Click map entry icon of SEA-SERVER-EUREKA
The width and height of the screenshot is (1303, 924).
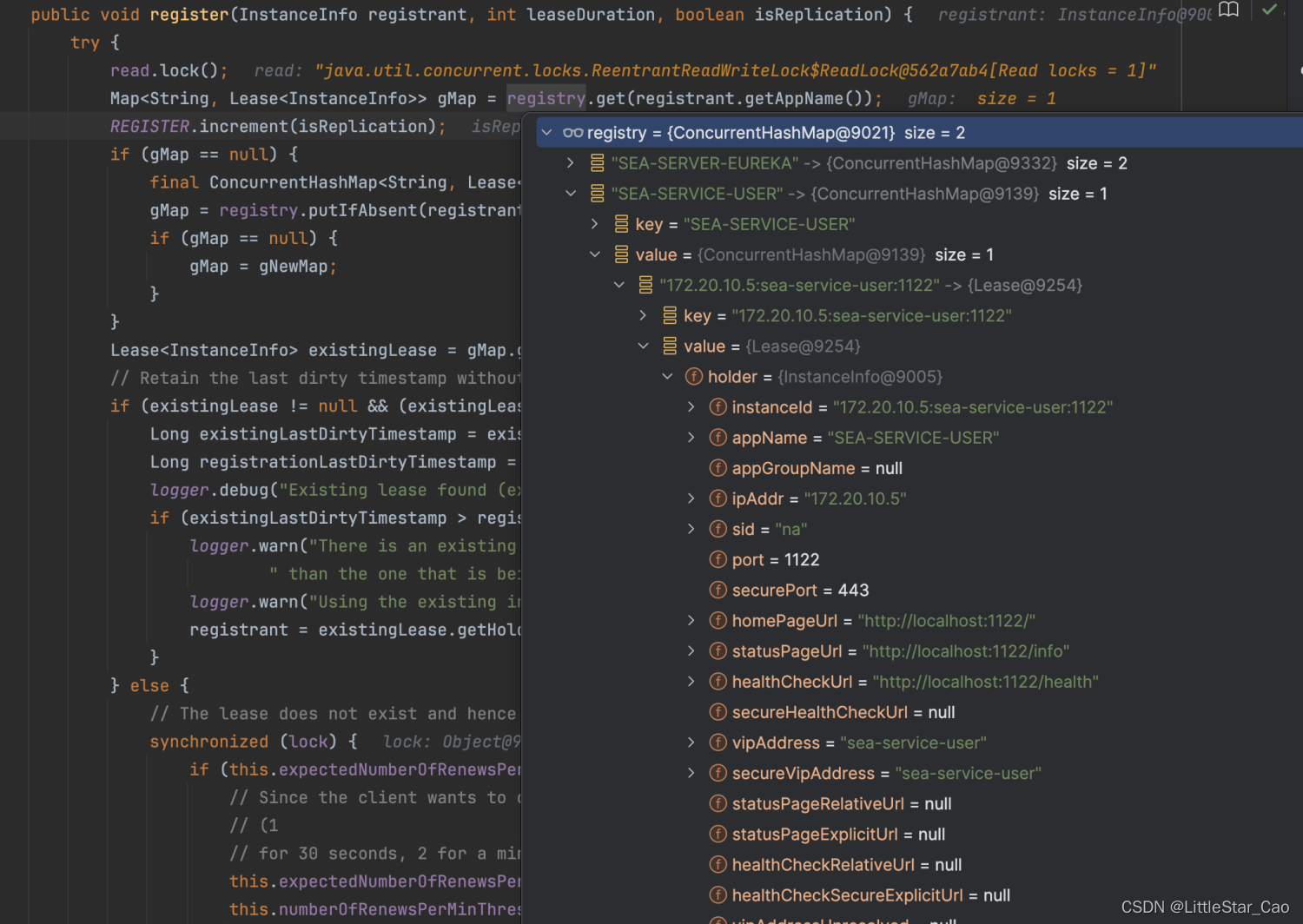(x=598, y=163)
